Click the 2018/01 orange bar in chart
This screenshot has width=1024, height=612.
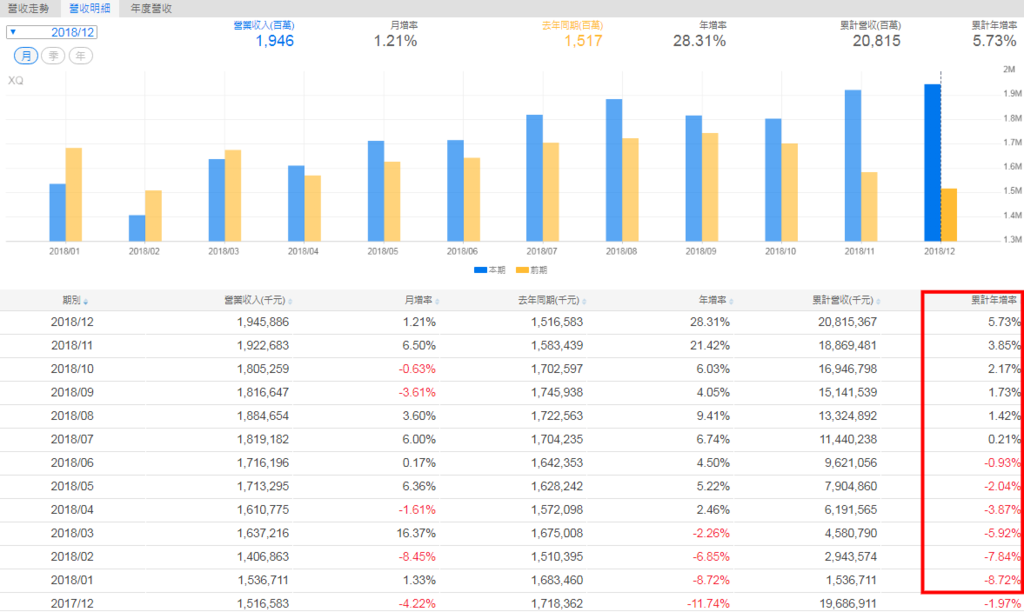click(74, 195)
